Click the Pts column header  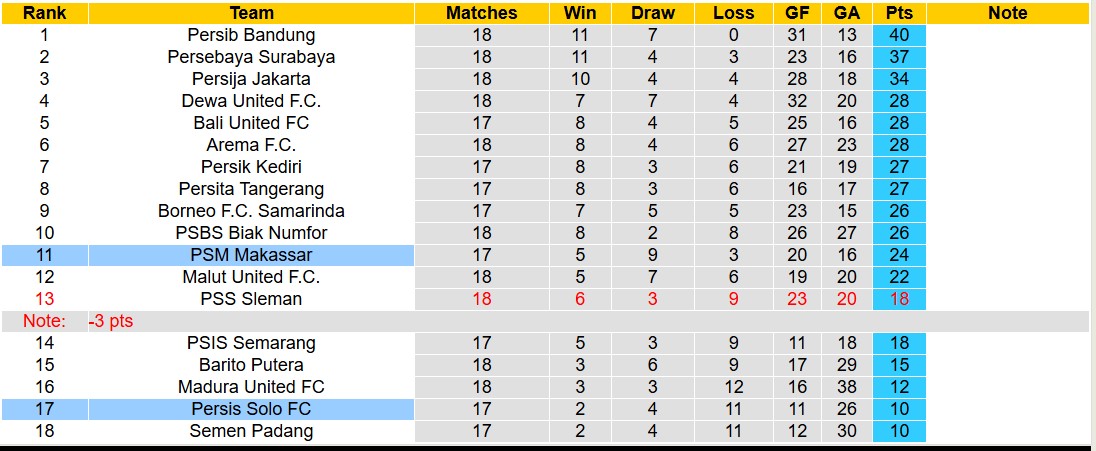[898, 13]
